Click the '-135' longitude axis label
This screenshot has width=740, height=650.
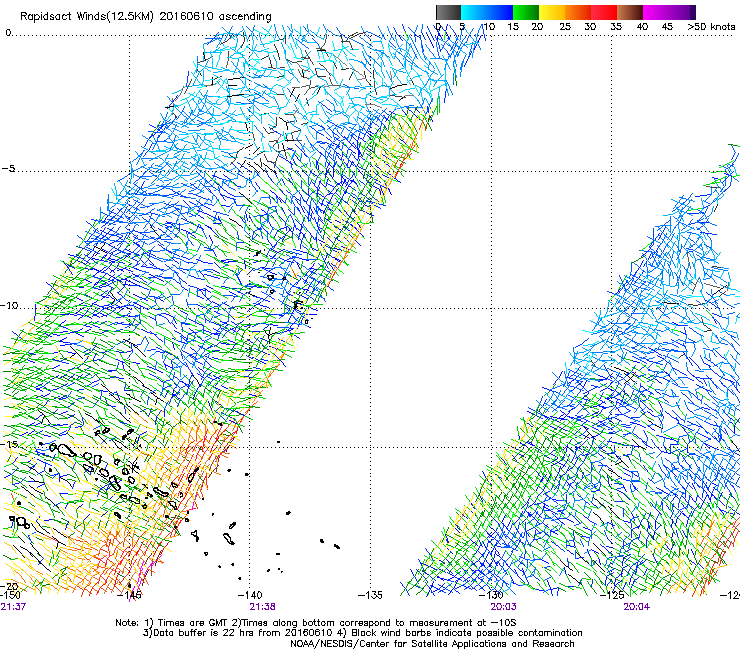370,595
